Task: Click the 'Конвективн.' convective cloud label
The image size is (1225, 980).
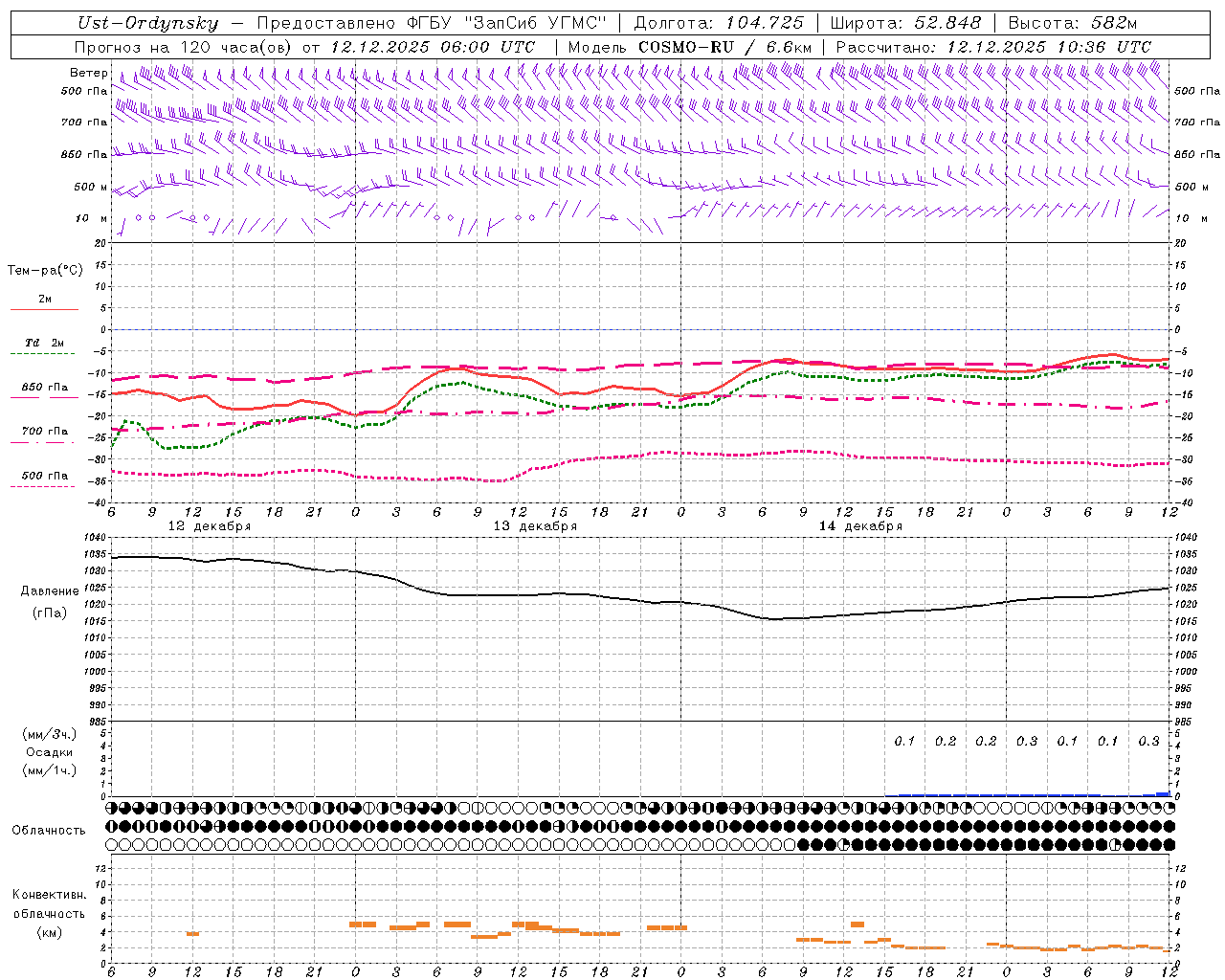Action: pyautogui.click(x=49, y=895)
